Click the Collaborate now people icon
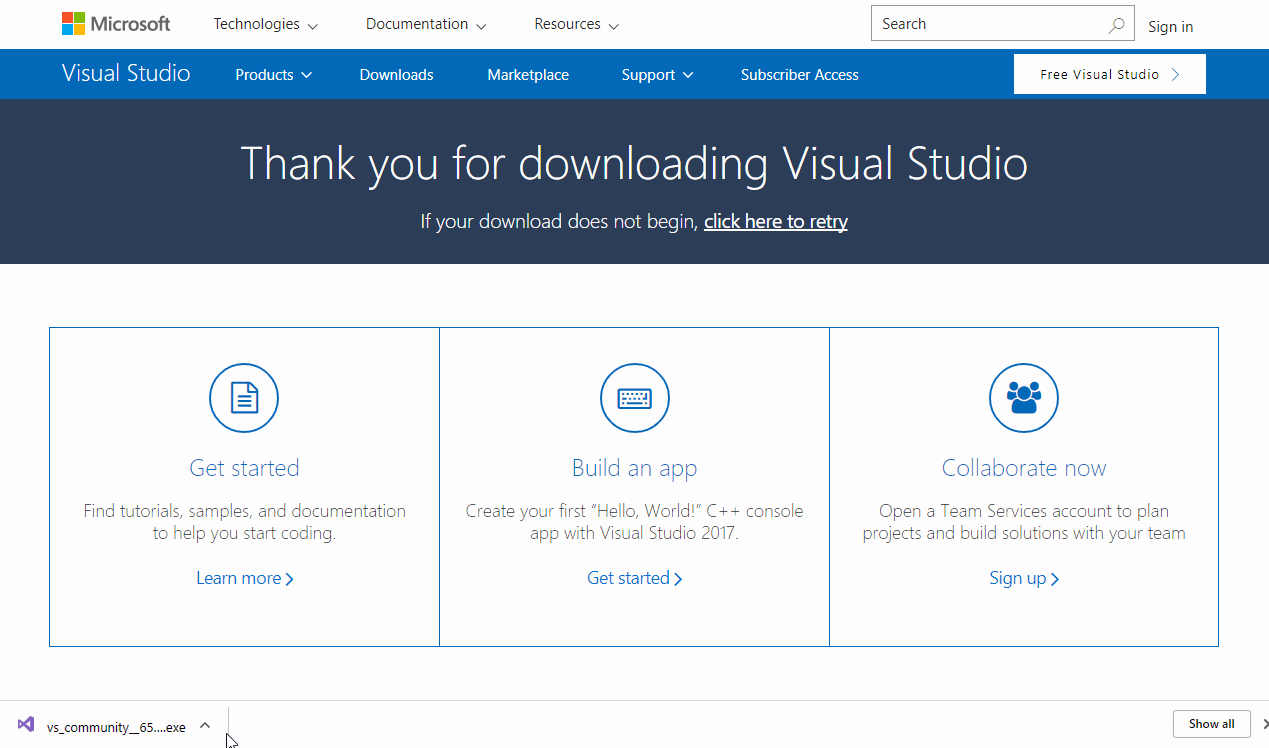The image size is (1269, 748). pyautogui.click(x=1023, y=397)
